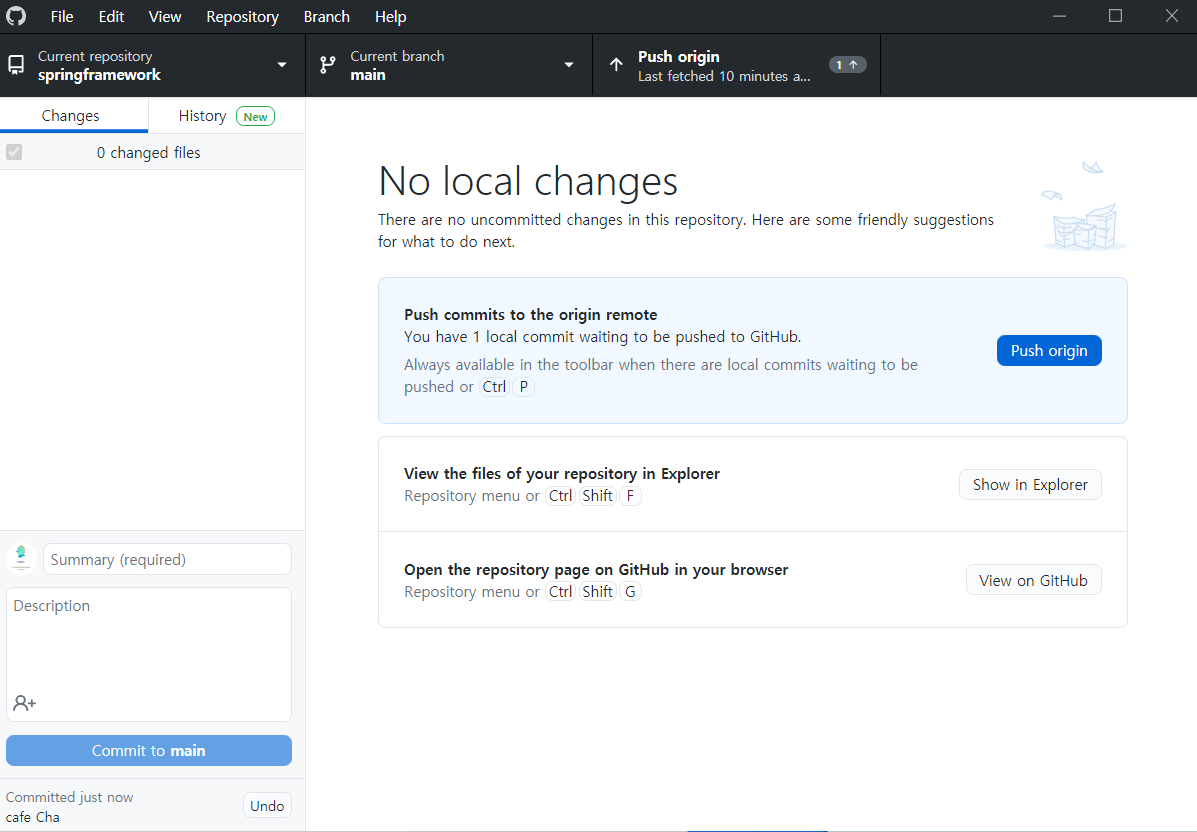Open the Branch menu

tap(327, 17)
